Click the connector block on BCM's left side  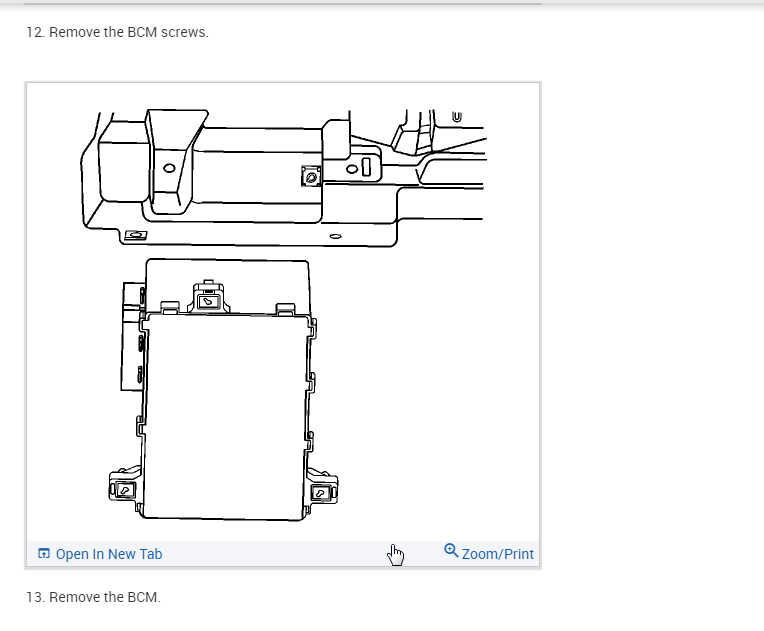133,336
